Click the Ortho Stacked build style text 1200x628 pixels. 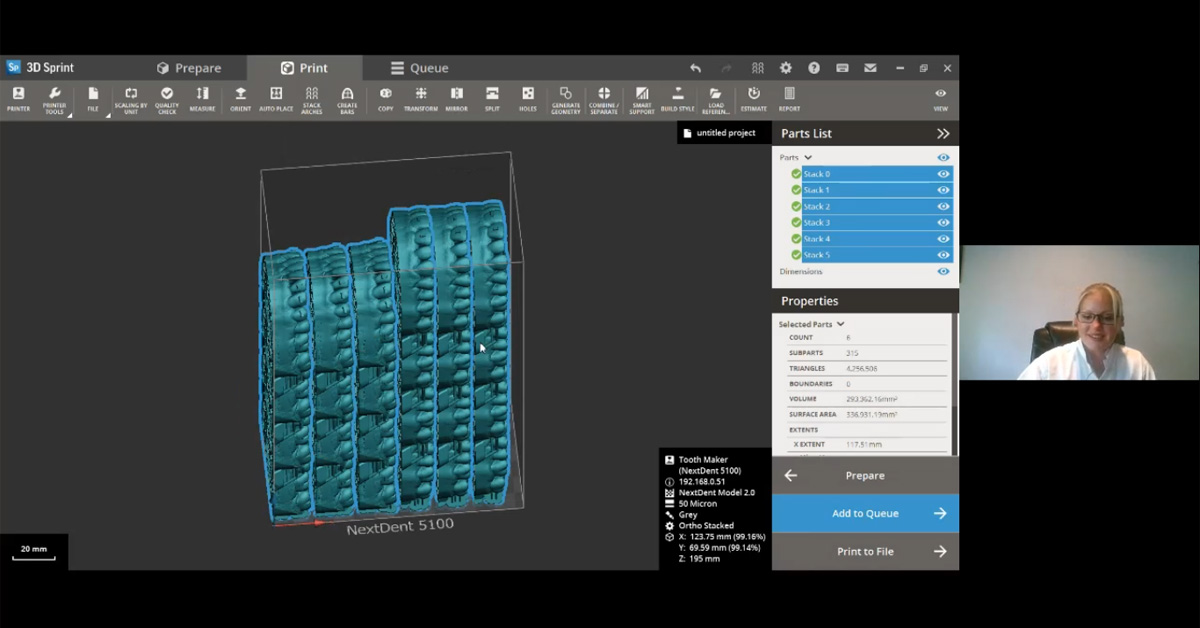(x=706, y=525)
